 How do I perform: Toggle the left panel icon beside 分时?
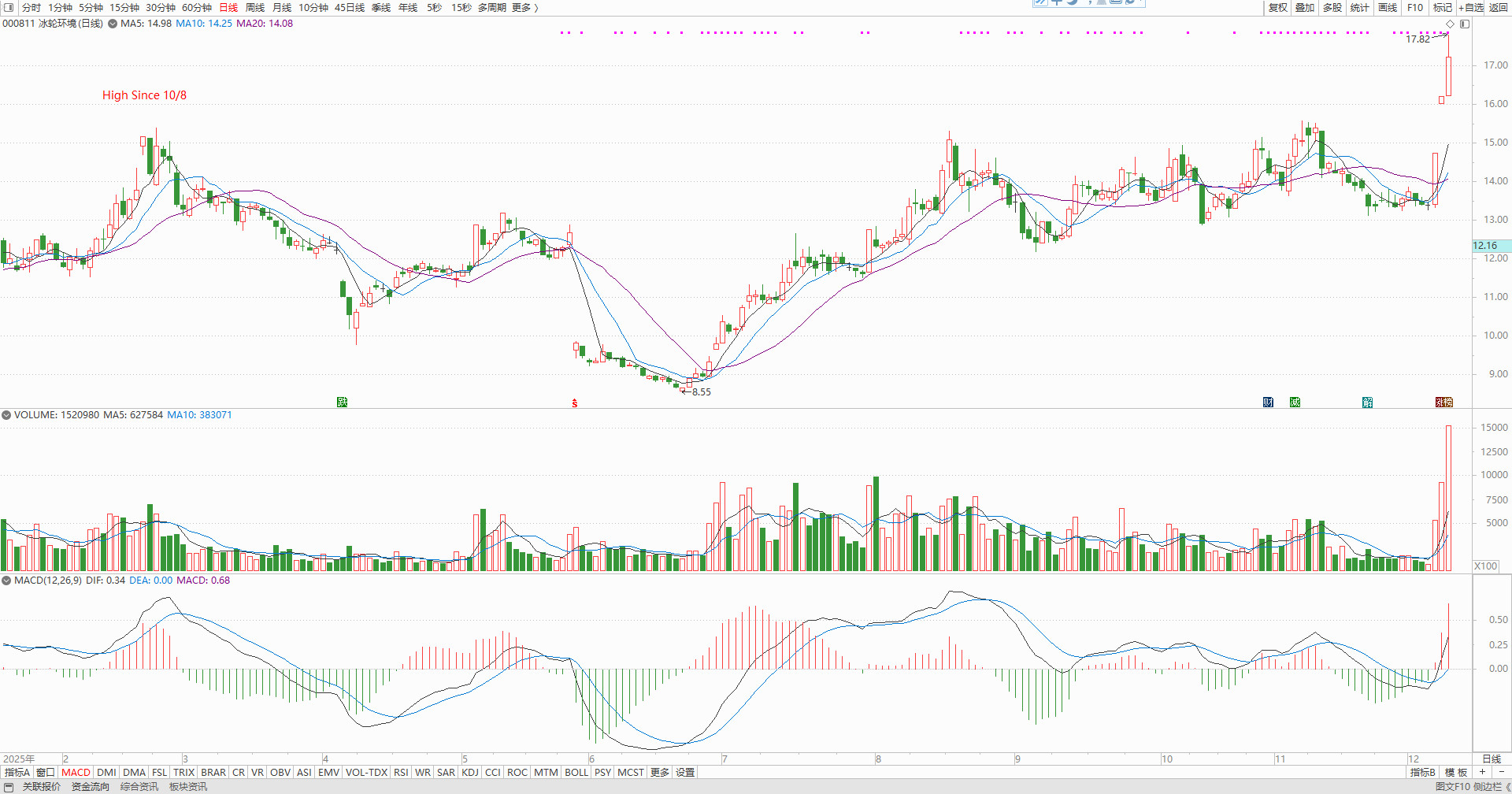[x=9, y=8]
